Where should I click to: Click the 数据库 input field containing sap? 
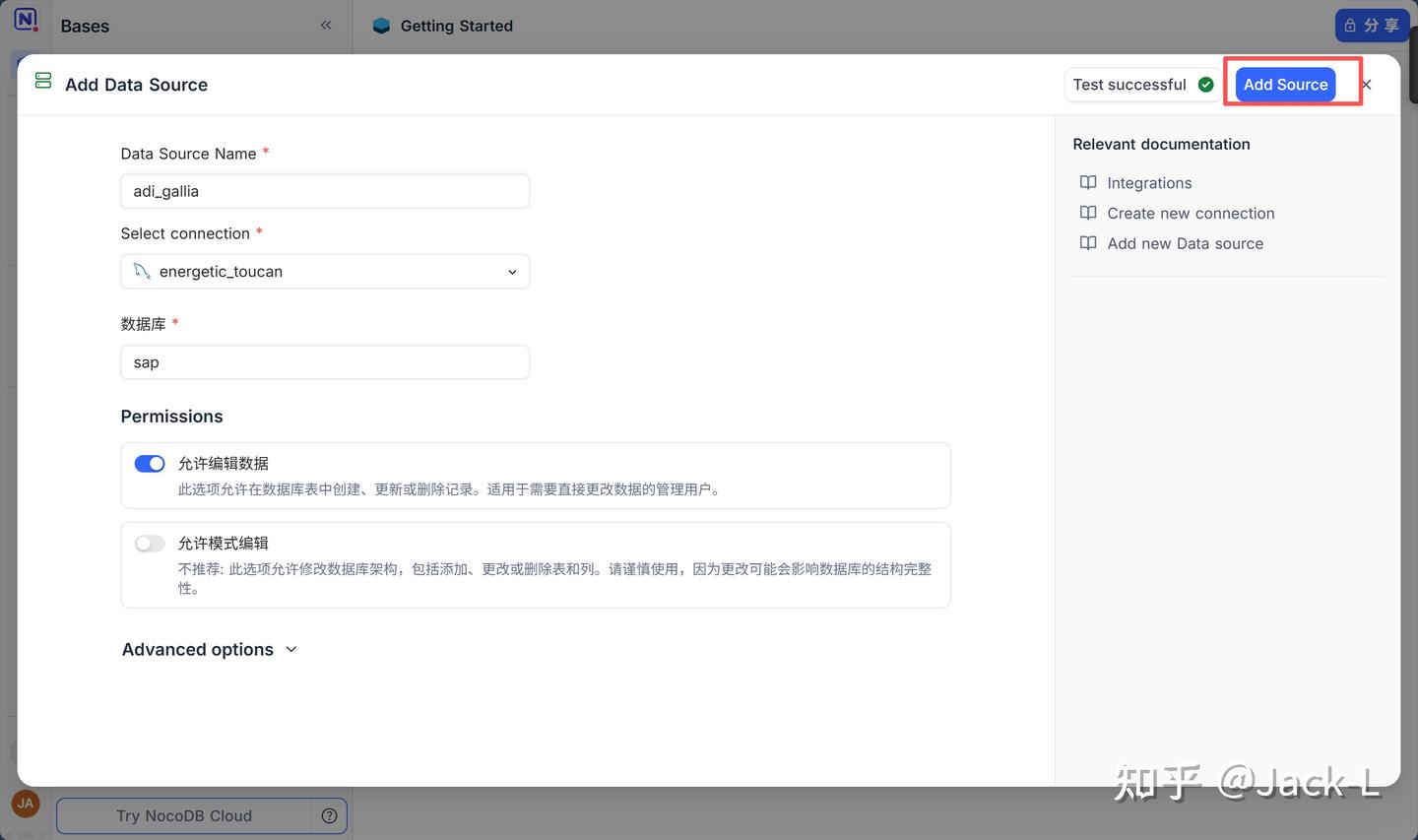[325, 362]
